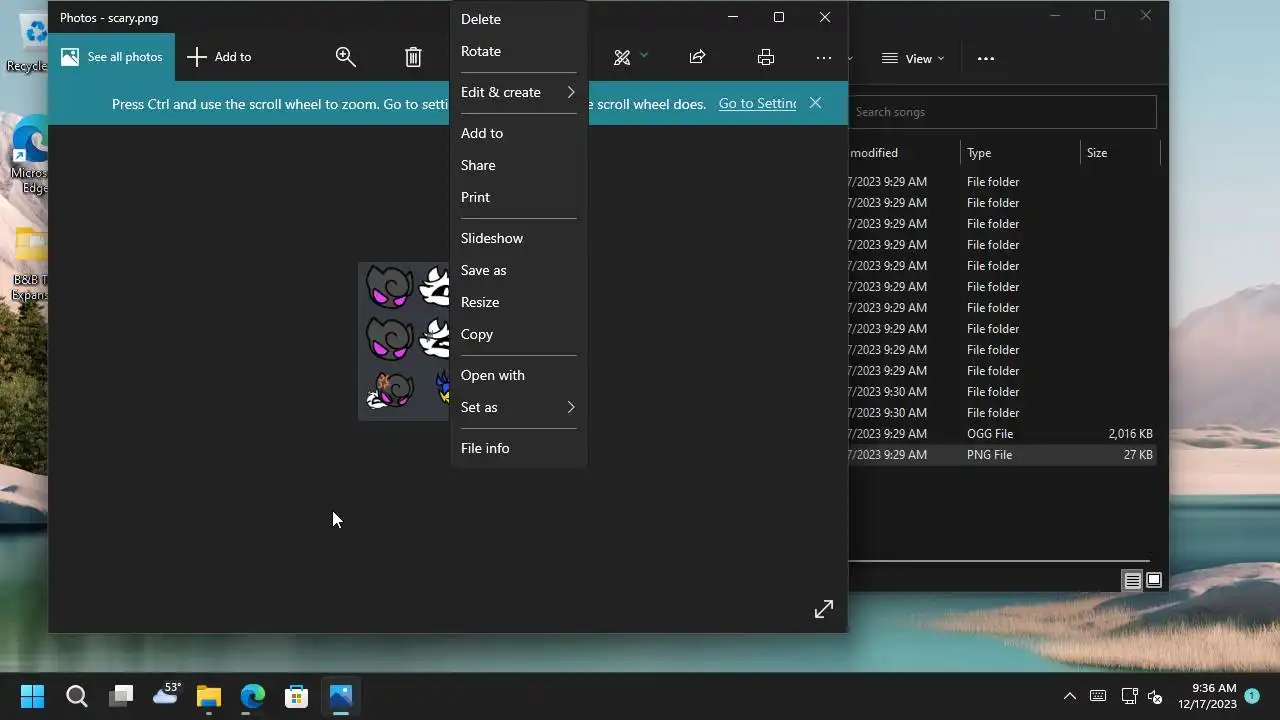Open the View dropdown in File Explorer
This screenshot has width=1280, height=720.
point(912,58)
